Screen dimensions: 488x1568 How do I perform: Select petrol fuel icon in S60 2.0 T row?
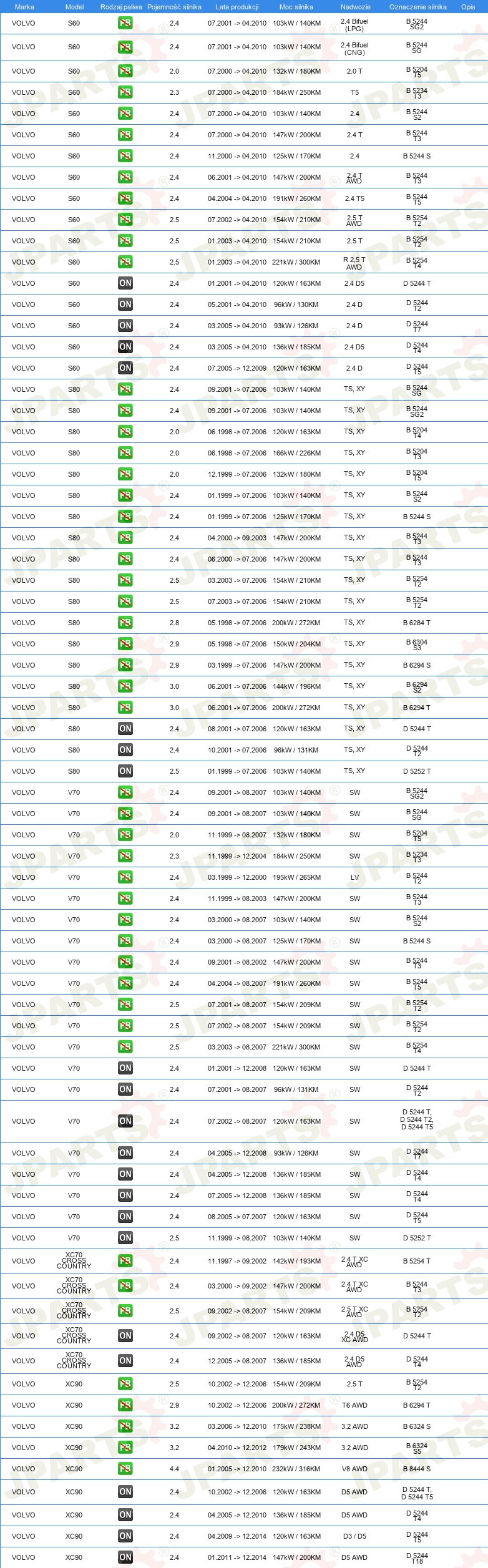125,71
